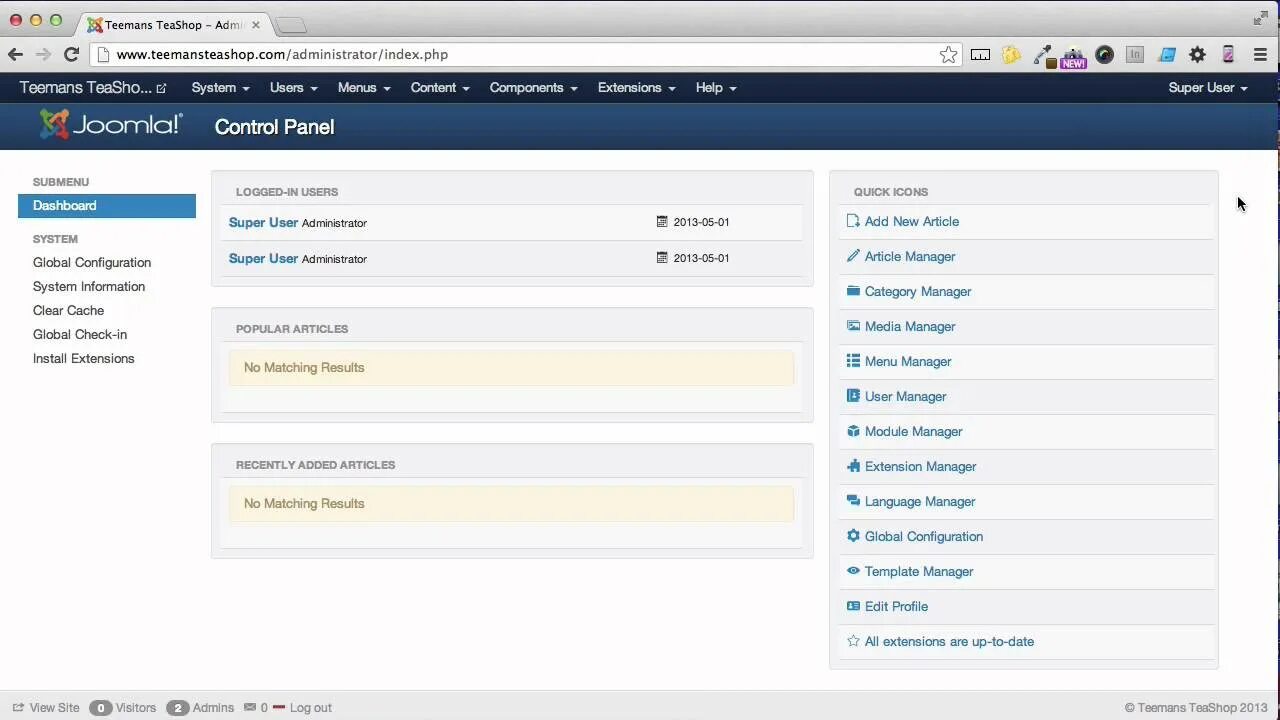Open Global Configuration in the System sidebar

point(92,263)
